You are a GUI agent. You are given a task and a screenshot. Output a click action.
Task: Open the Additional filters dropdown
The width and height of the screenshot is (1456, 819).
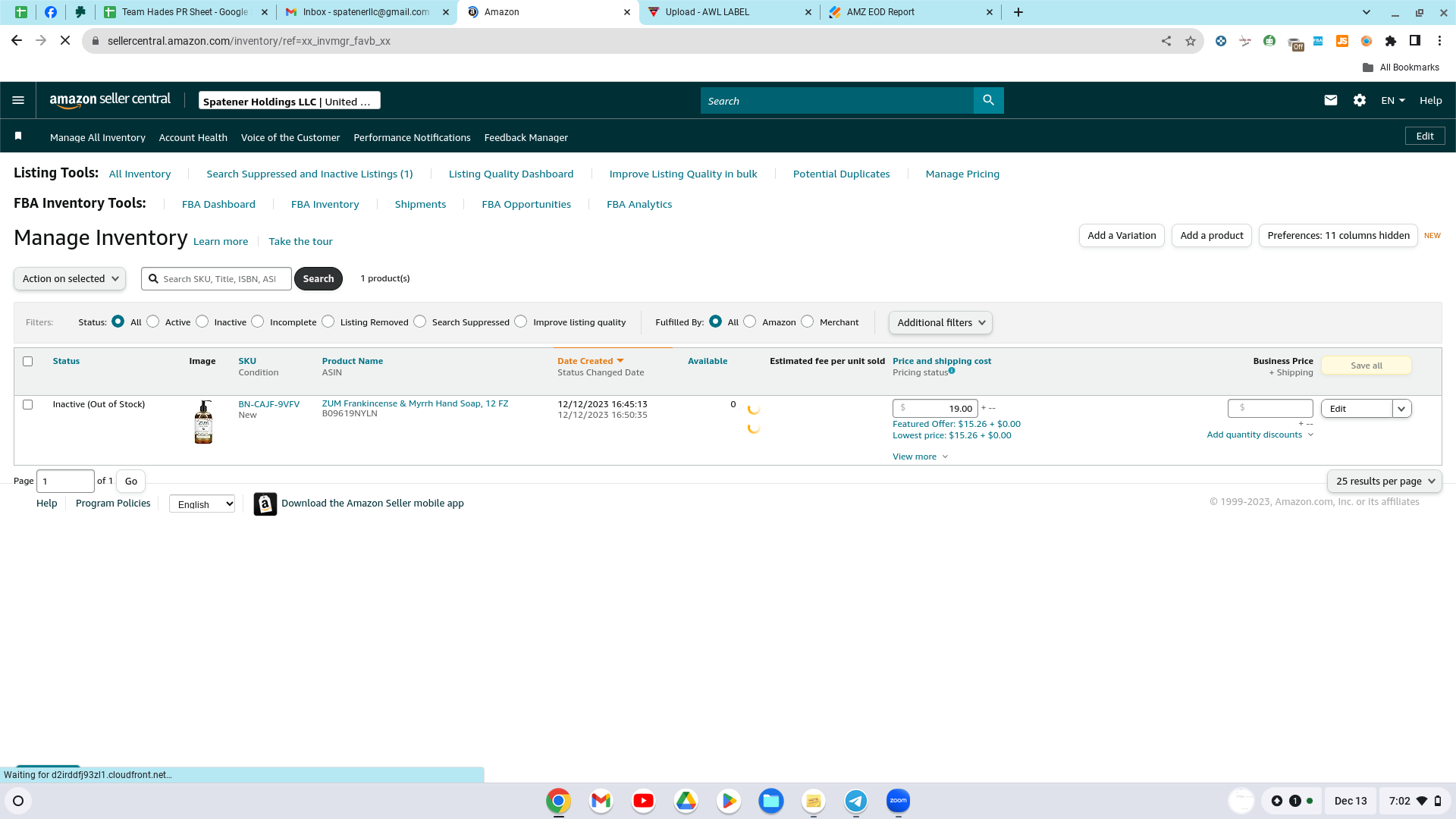coord(940,322)
